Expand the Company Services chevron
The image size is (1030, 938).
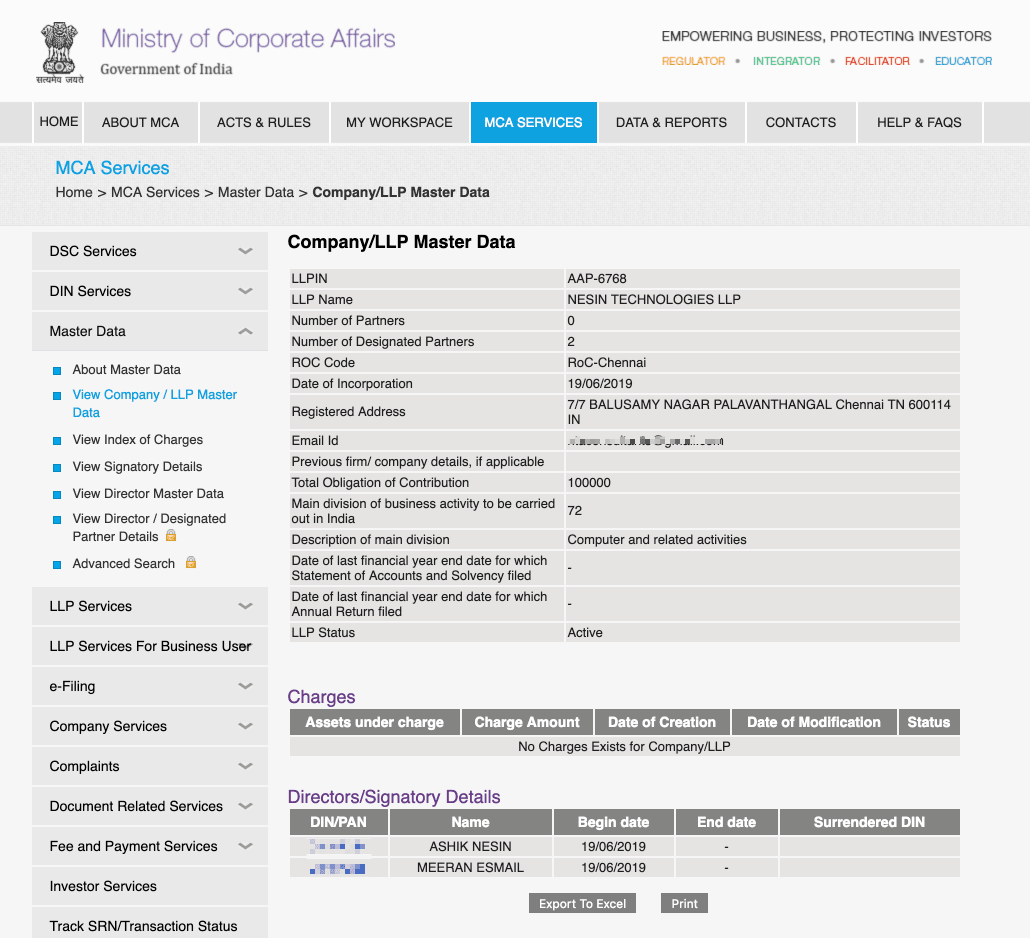click(245, 726)
